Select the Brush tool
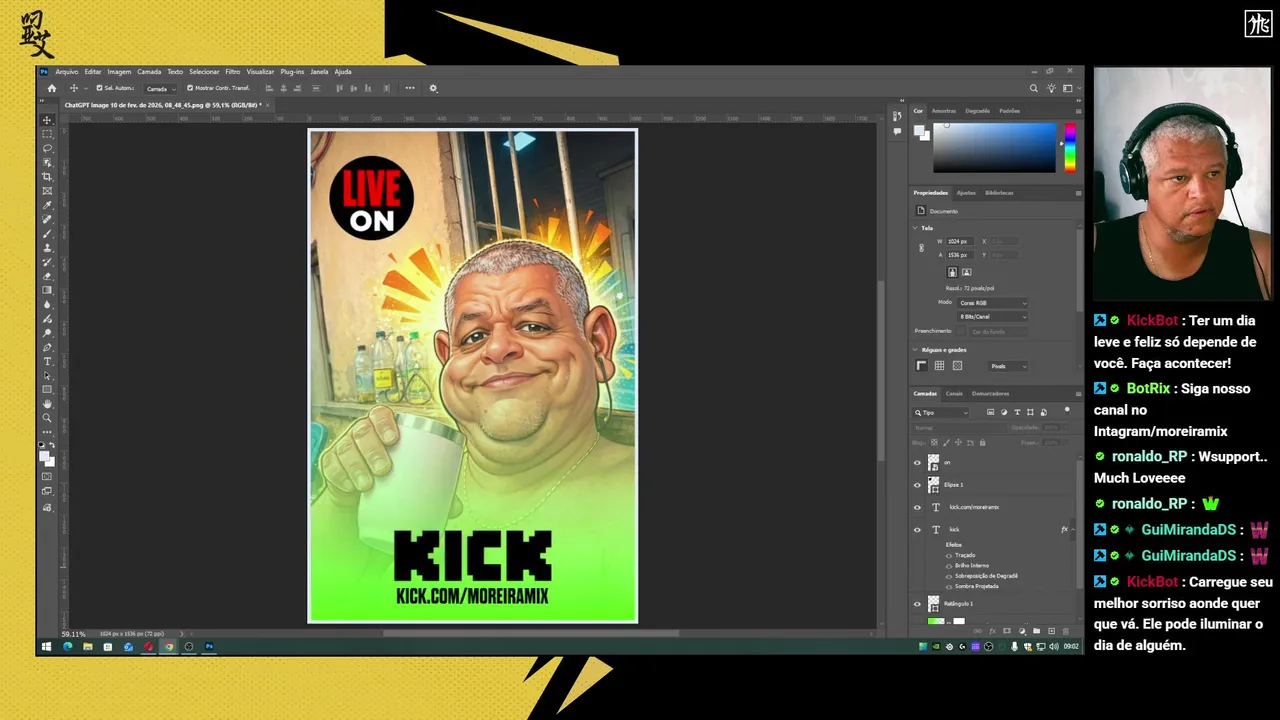The image size is (1280, 720). click(47, 233)
